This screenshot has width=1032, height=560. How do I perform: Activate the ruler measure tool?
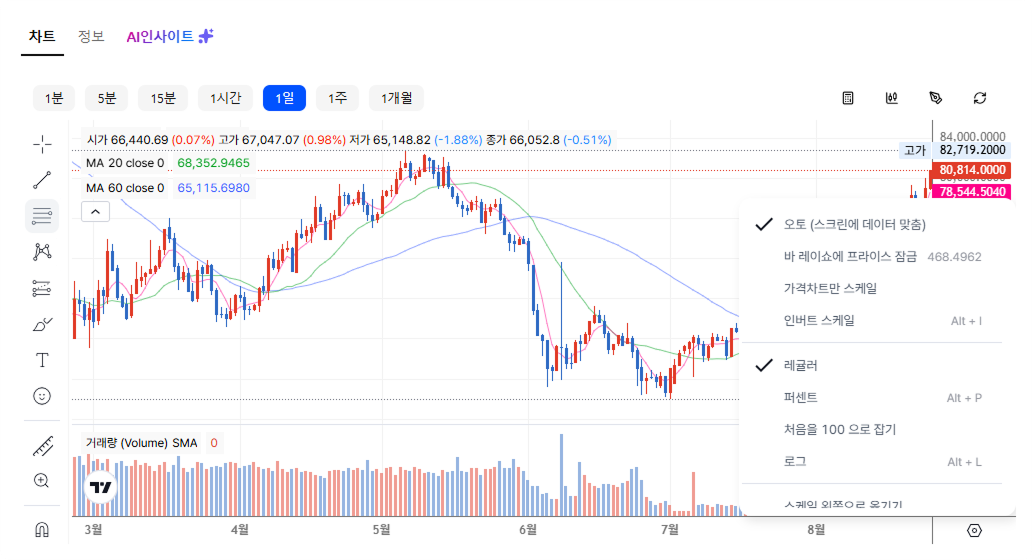[42, 446]
